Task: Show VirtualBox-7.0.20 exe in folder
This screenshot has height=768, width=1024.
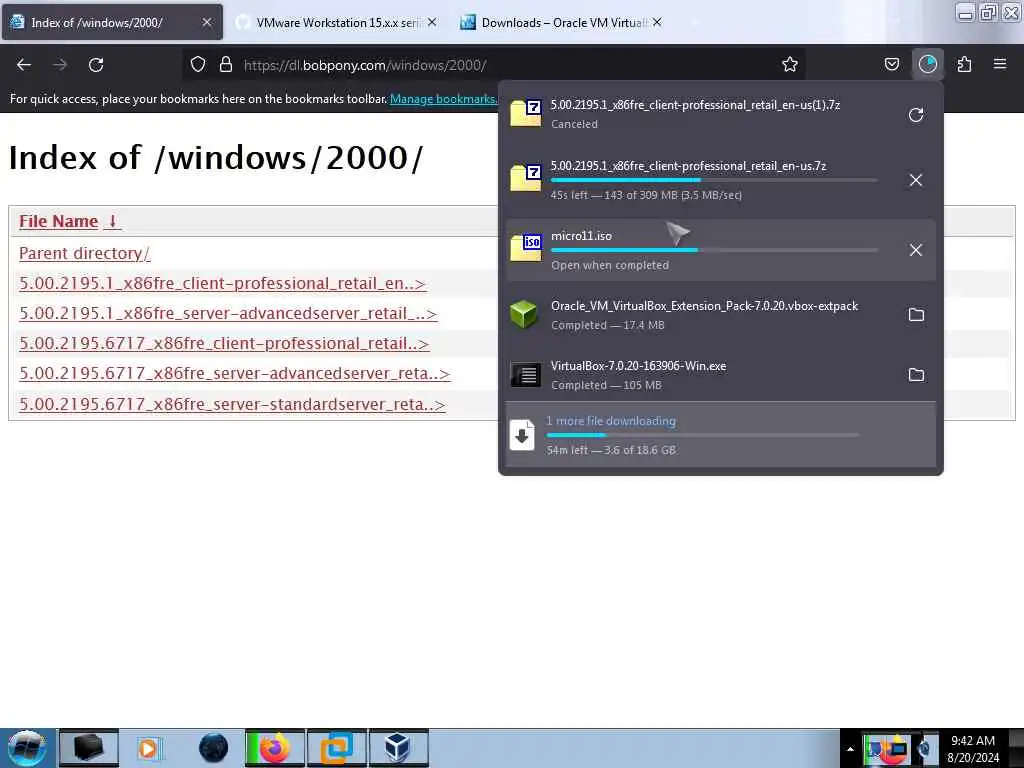Action: tap(916, 375)
